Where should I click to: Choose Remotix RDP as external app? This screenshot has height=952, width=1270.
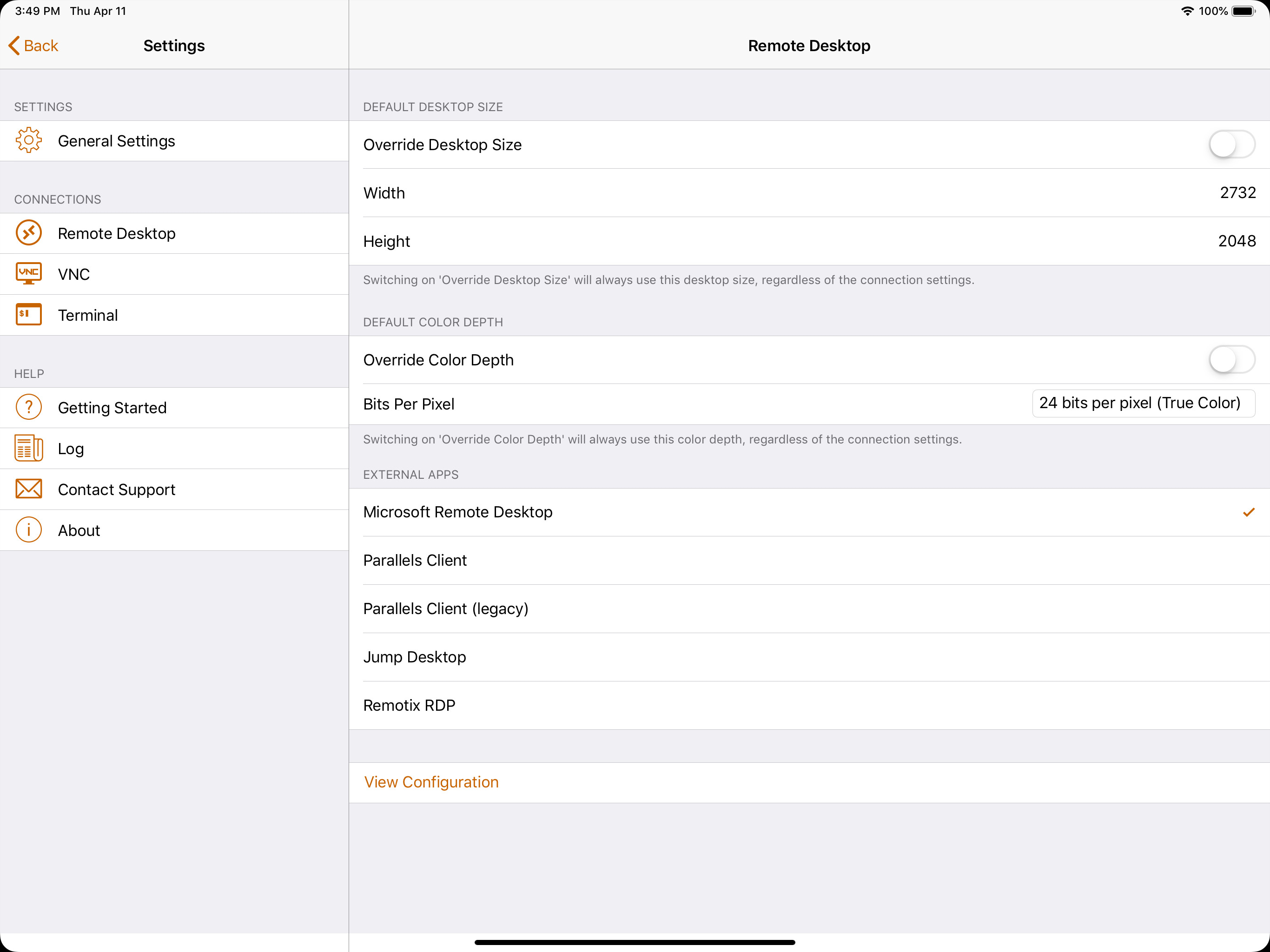tap(809, 705)
